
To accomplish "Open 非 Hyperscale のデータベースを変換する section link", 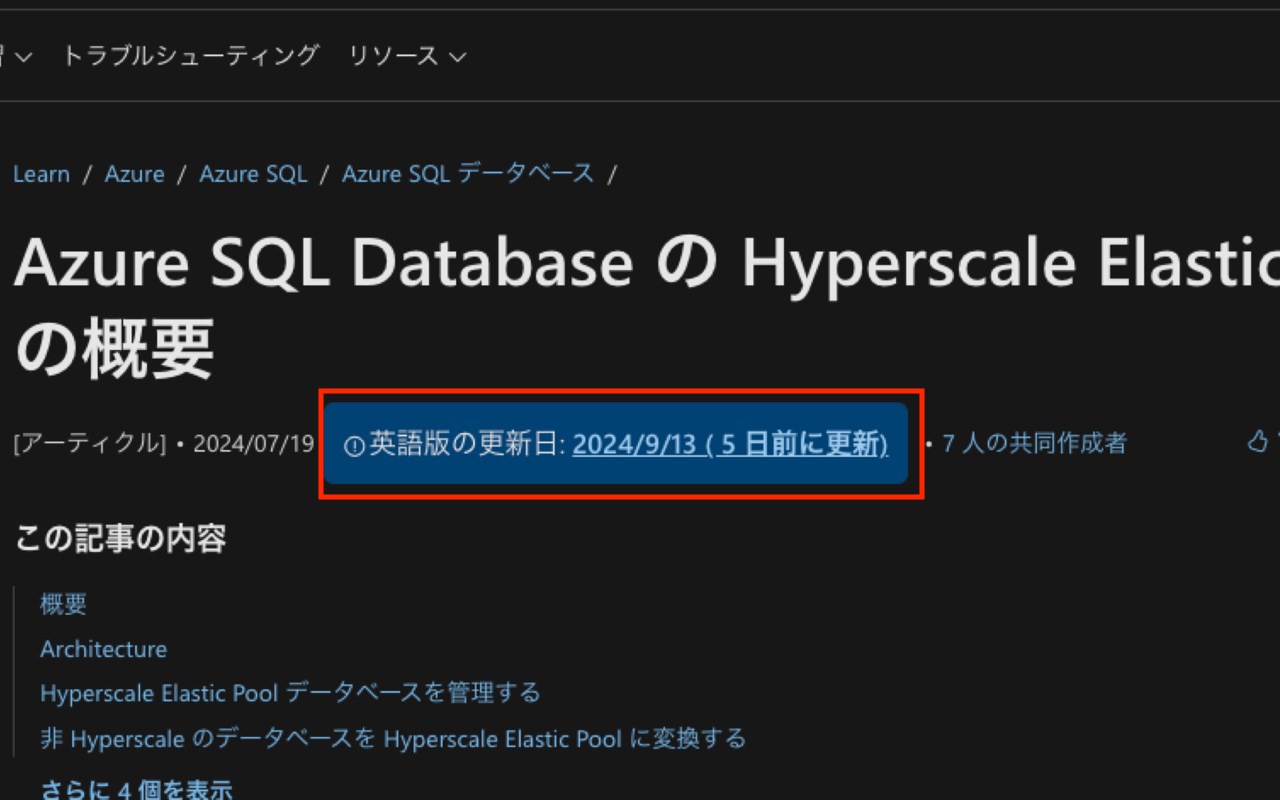I will (393, 739).
